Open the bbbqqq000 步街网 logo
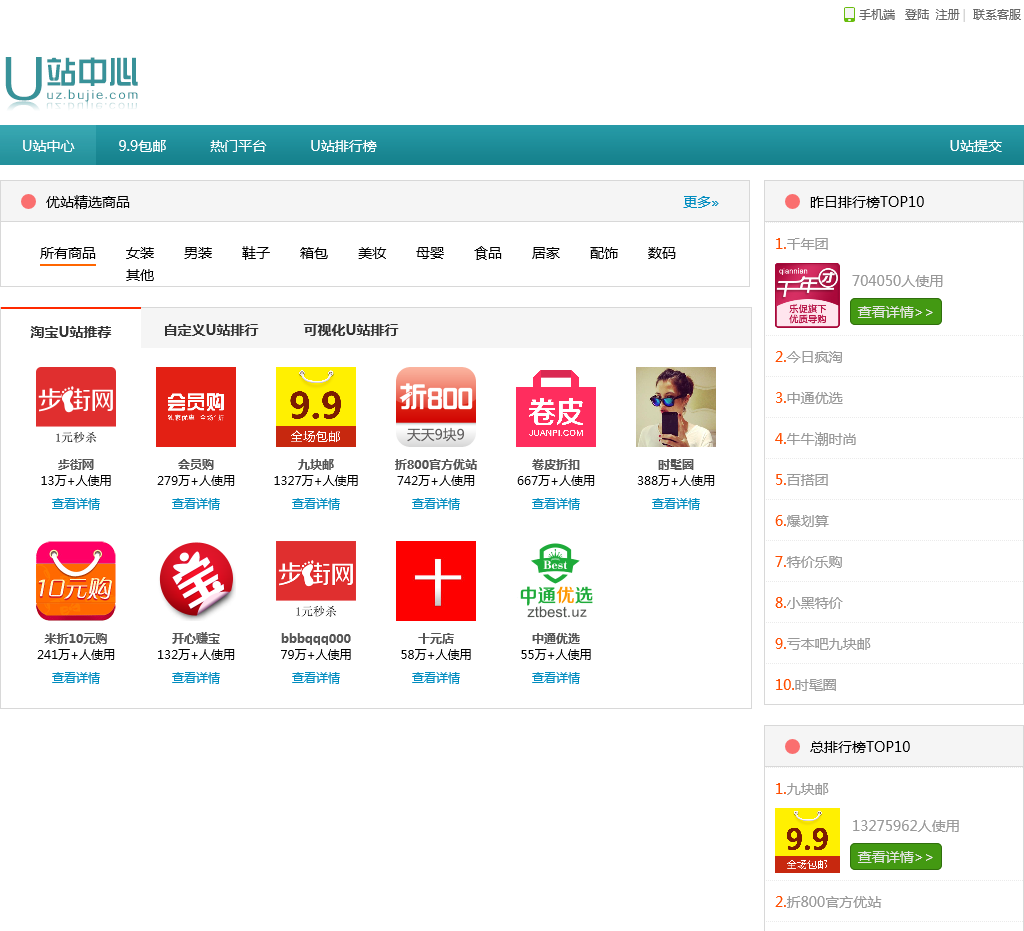This screenshot has height=931, width=1024. tap(316, 581)
